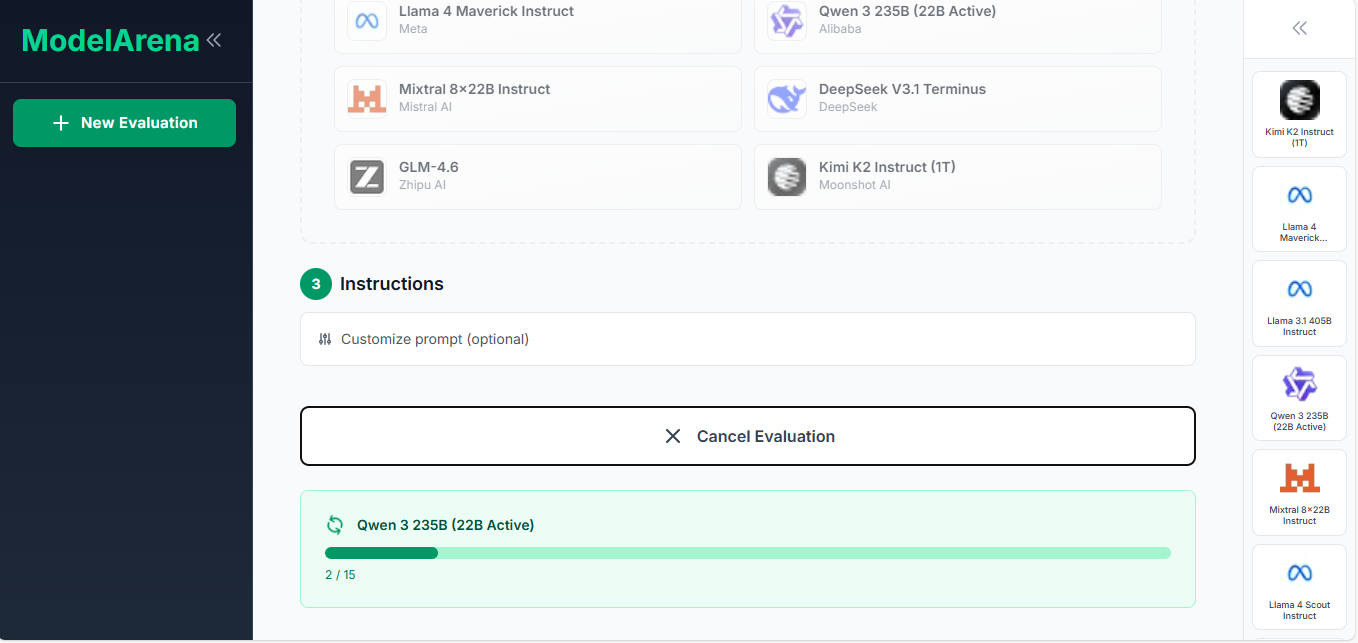This screenshot has height=643, width=1358.
Task: Click the Zhipu Z logo icon
Action: pyautogui.click(x=367, y=177)
